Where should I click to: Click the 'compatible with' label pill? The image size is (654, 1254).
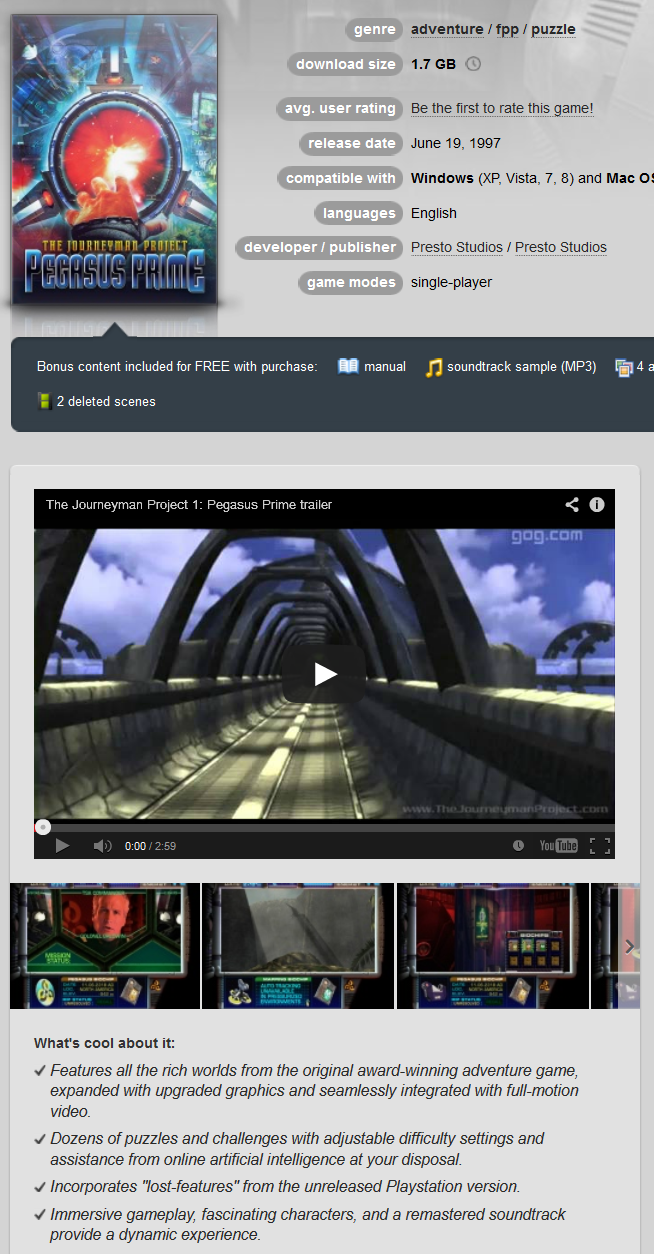340,178
